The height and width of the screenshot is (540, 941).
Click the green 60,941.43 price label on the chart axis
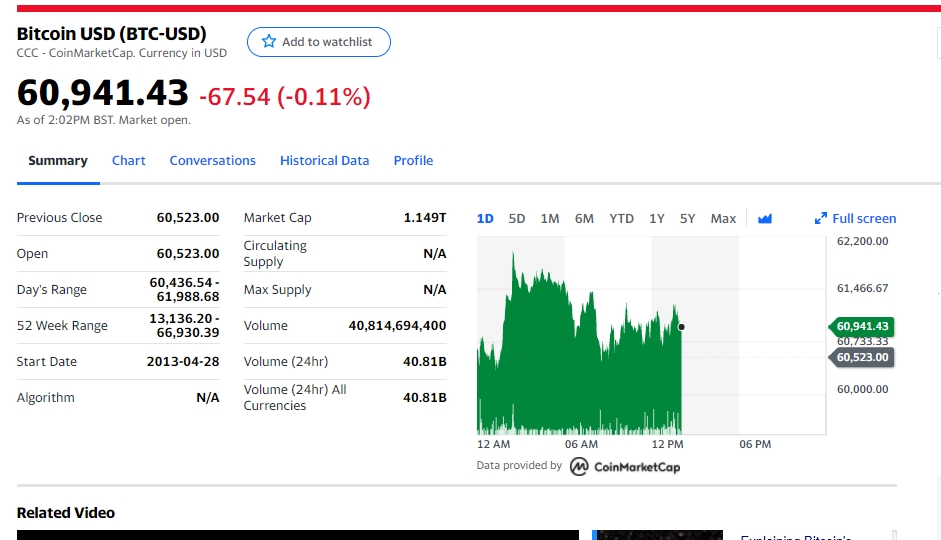click(862, 326)
